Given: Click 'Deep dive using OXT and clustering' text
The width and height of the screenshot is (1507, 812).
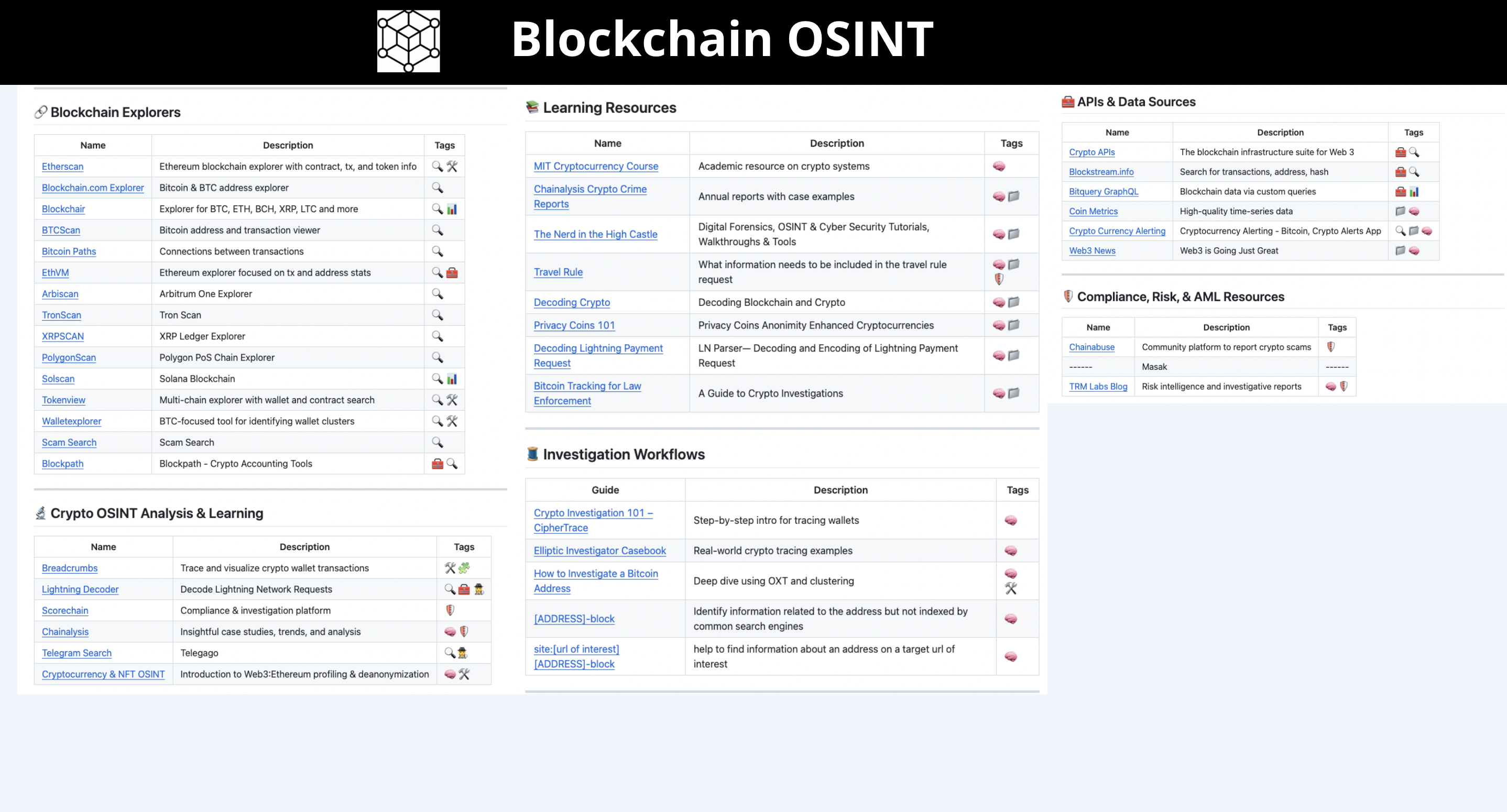Looking at the screenshot, I should (773, 581).
